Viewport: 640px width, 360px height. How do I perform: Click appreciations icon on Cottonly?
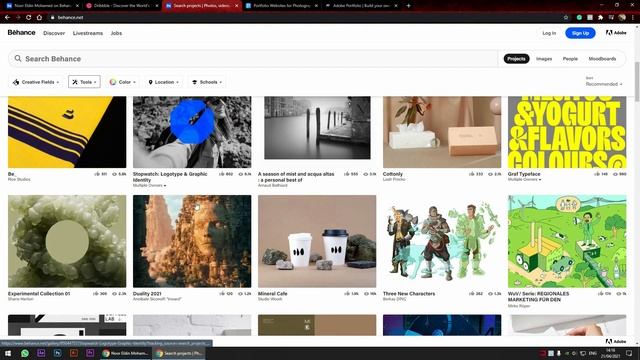tap(471, 174)
